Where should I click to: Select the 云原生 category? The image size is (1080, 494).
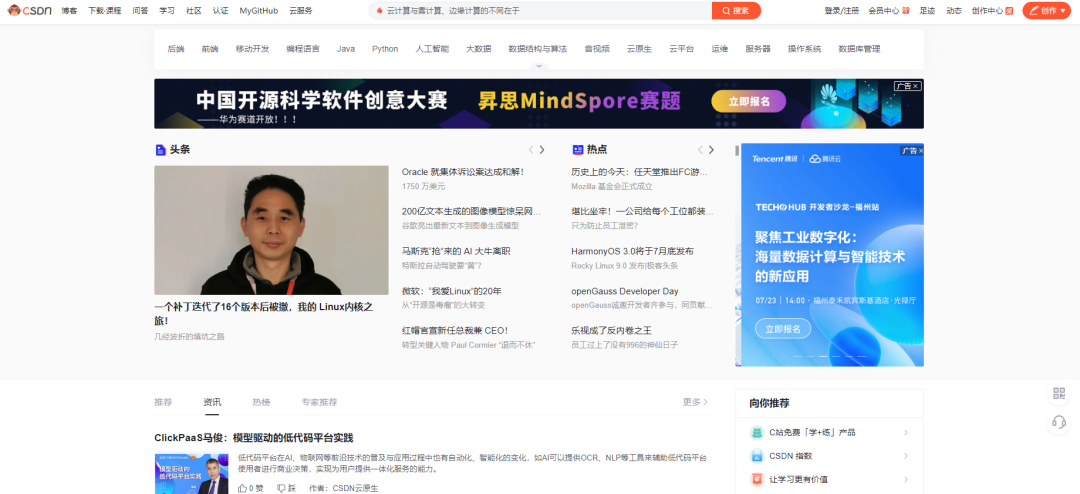click(639, 49)
